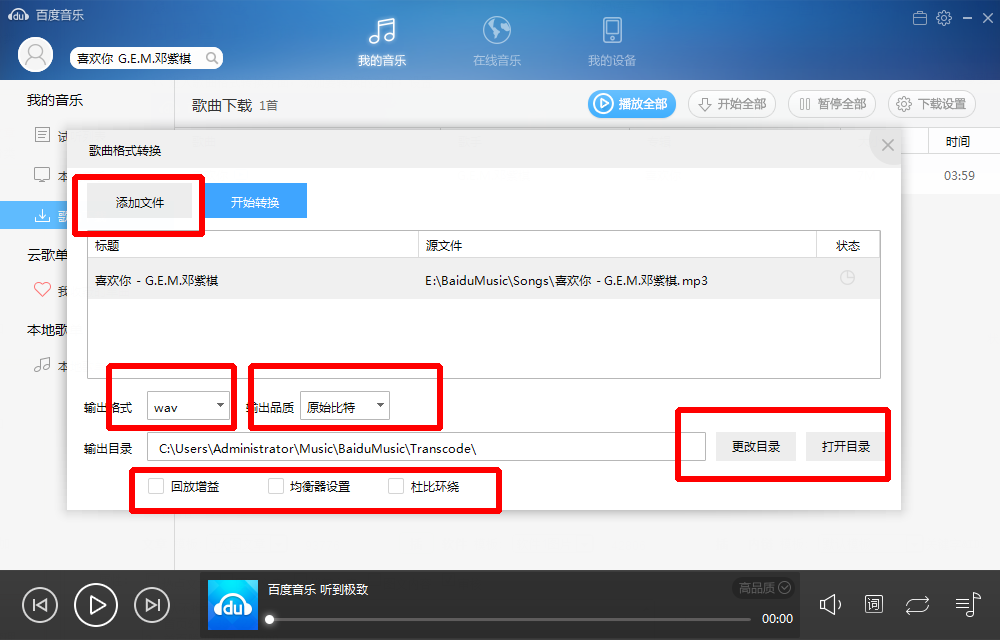The width and height of the screenshot is (1000, 640).
Task: Click the 添加文件 button
Action: click(138, 200)
